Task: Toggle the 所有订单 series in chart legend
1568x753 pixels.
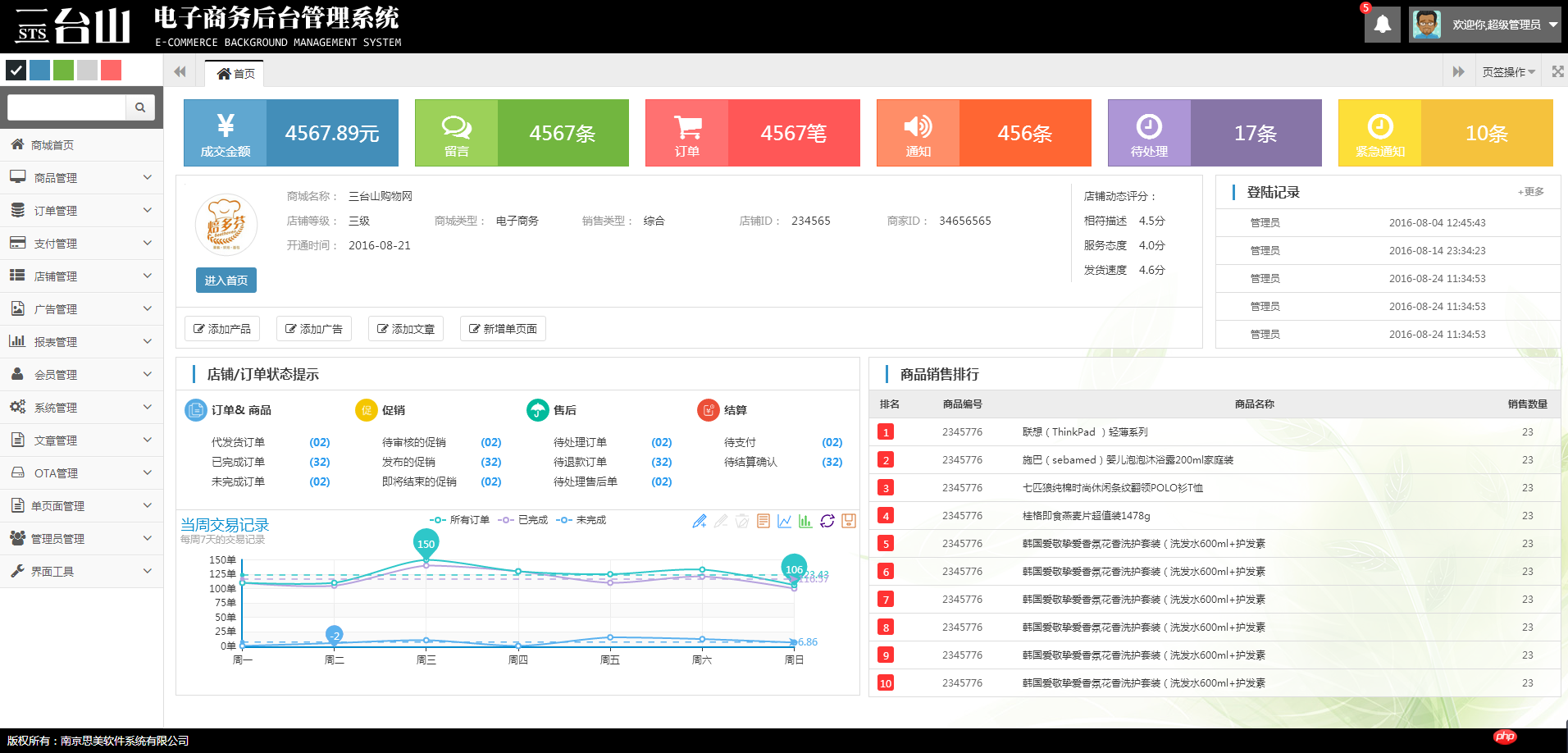Action: 459,520
